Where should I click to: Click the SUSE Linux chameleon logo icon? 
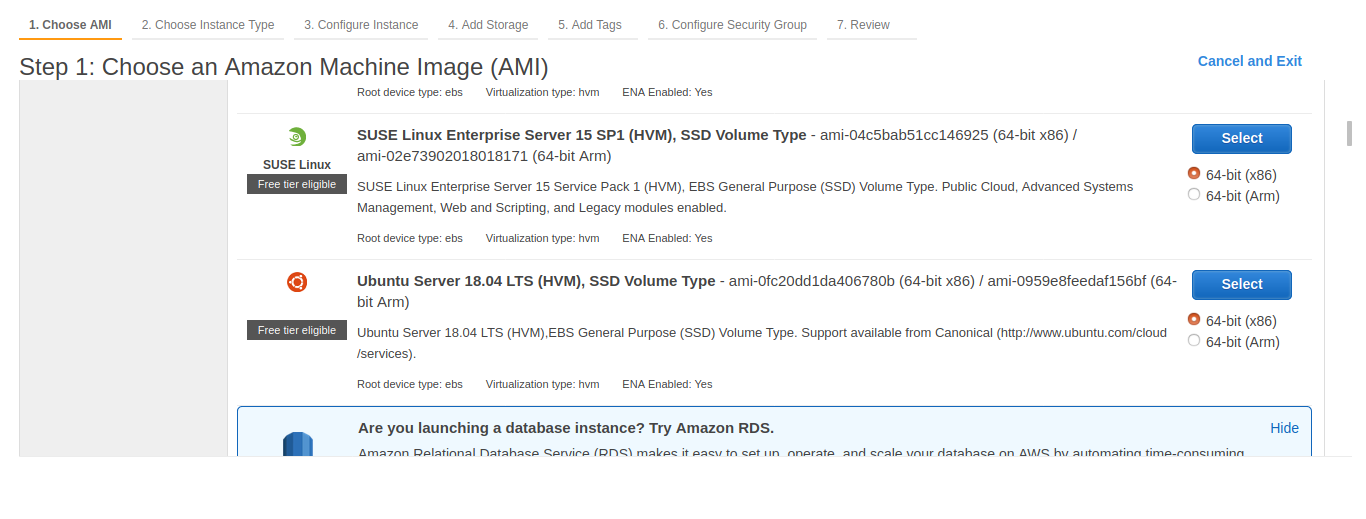pyautogui.click(x=297, y=137)
